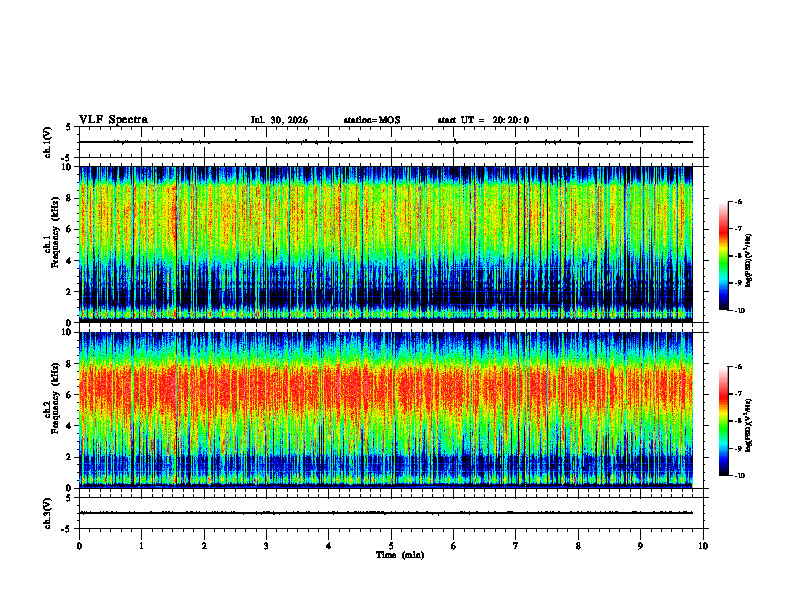Click the ch.1 voltage waveform trace
792x612 pixels.
386,142
